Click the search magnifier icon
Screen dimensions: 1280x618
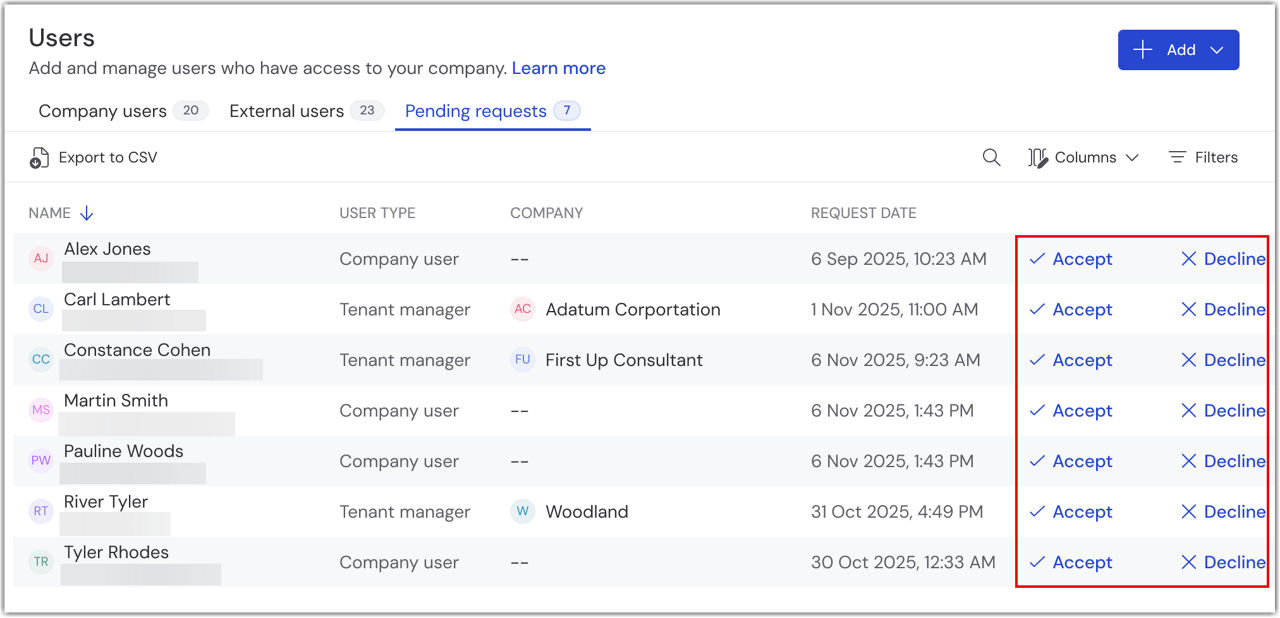(x=991, y=158)
